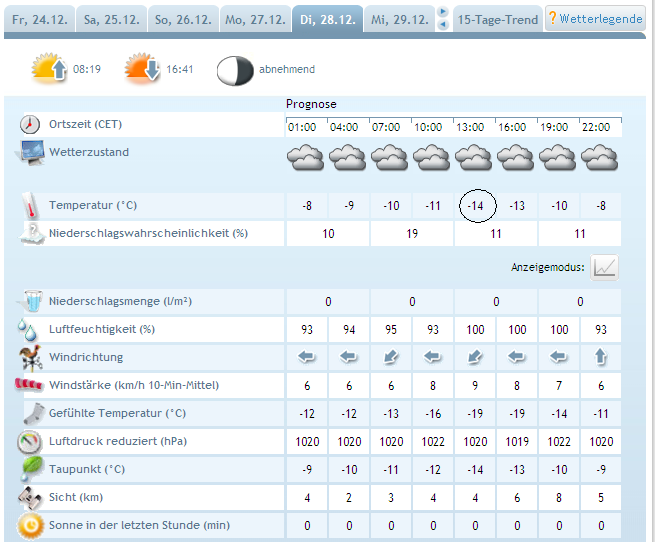The image size is (655, 542).
Task: Click the Sicht value 8 at 19:00
Action: (x=559, y=498)
